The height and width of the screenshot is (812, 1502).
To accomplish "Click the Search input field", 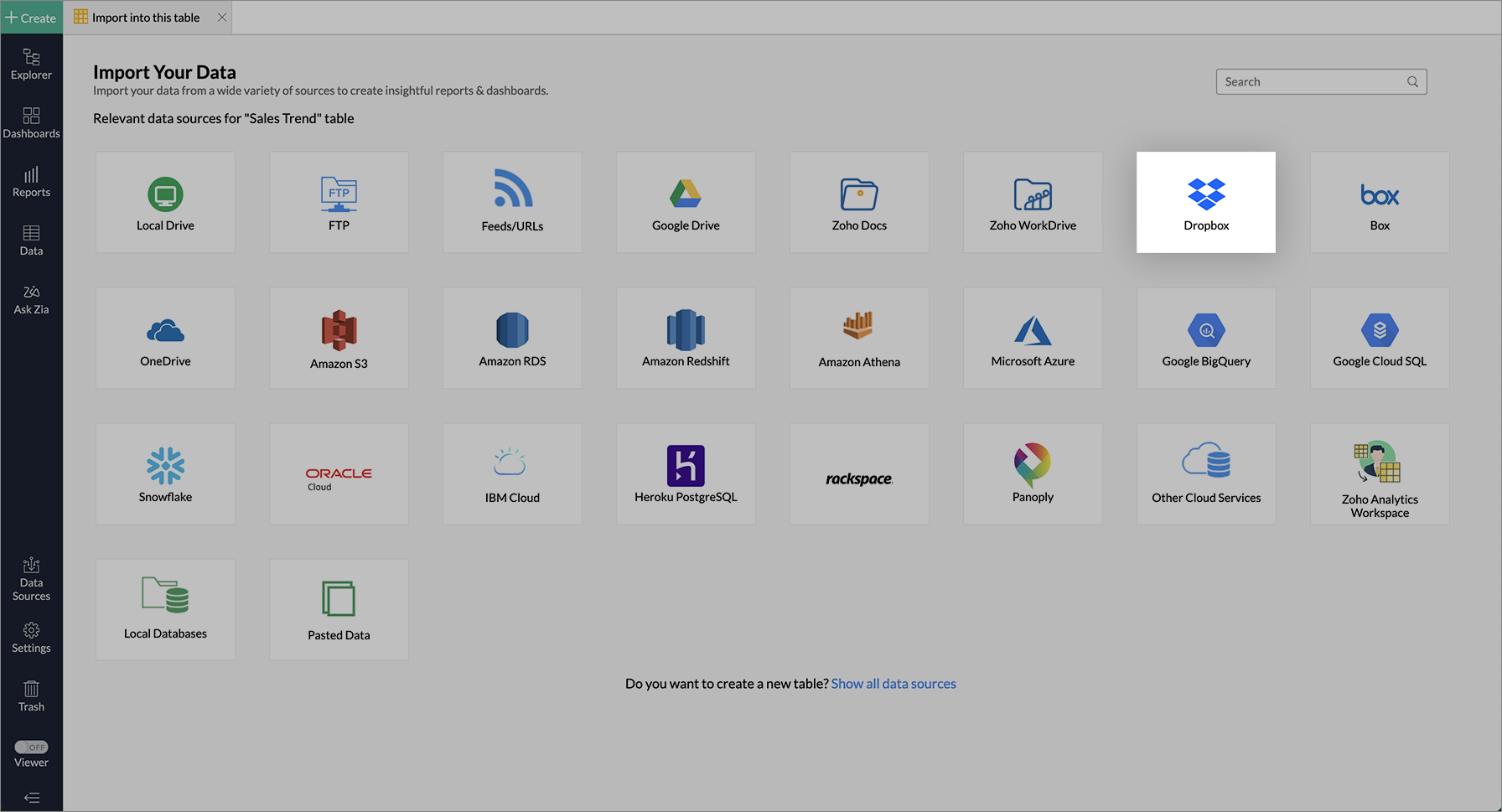I will [x=1312, y=82].
